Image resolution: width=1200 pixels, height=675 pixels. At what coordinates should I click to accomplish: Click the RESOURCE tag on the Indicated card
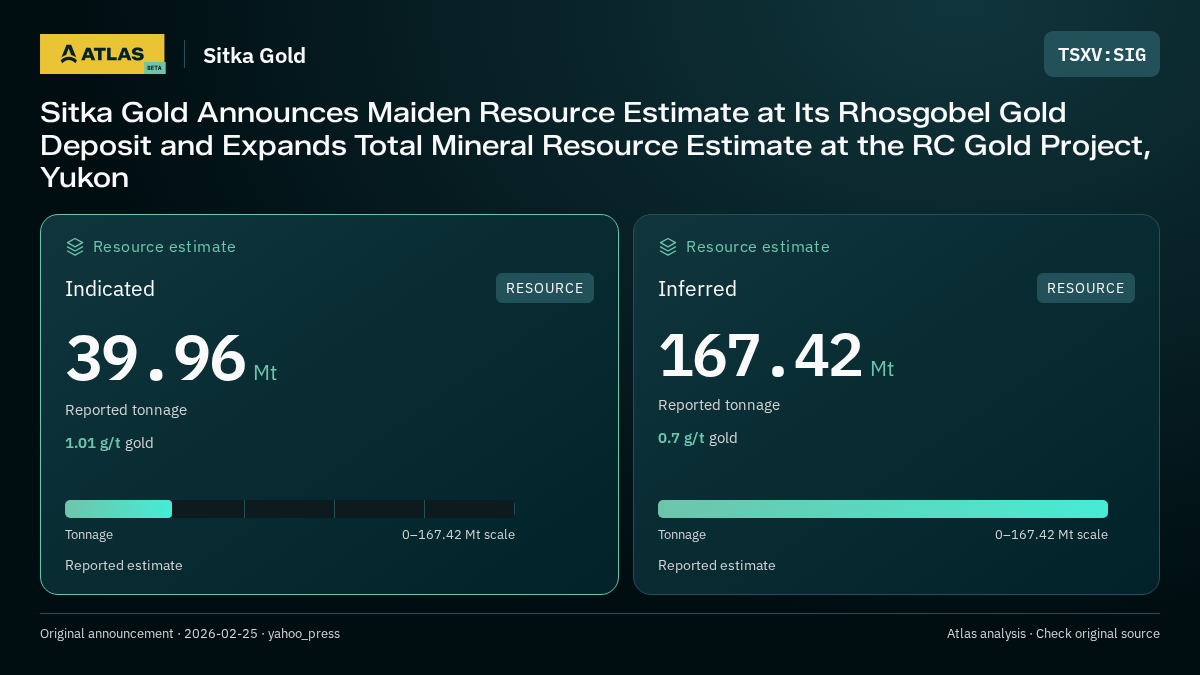tap(545, 288)
